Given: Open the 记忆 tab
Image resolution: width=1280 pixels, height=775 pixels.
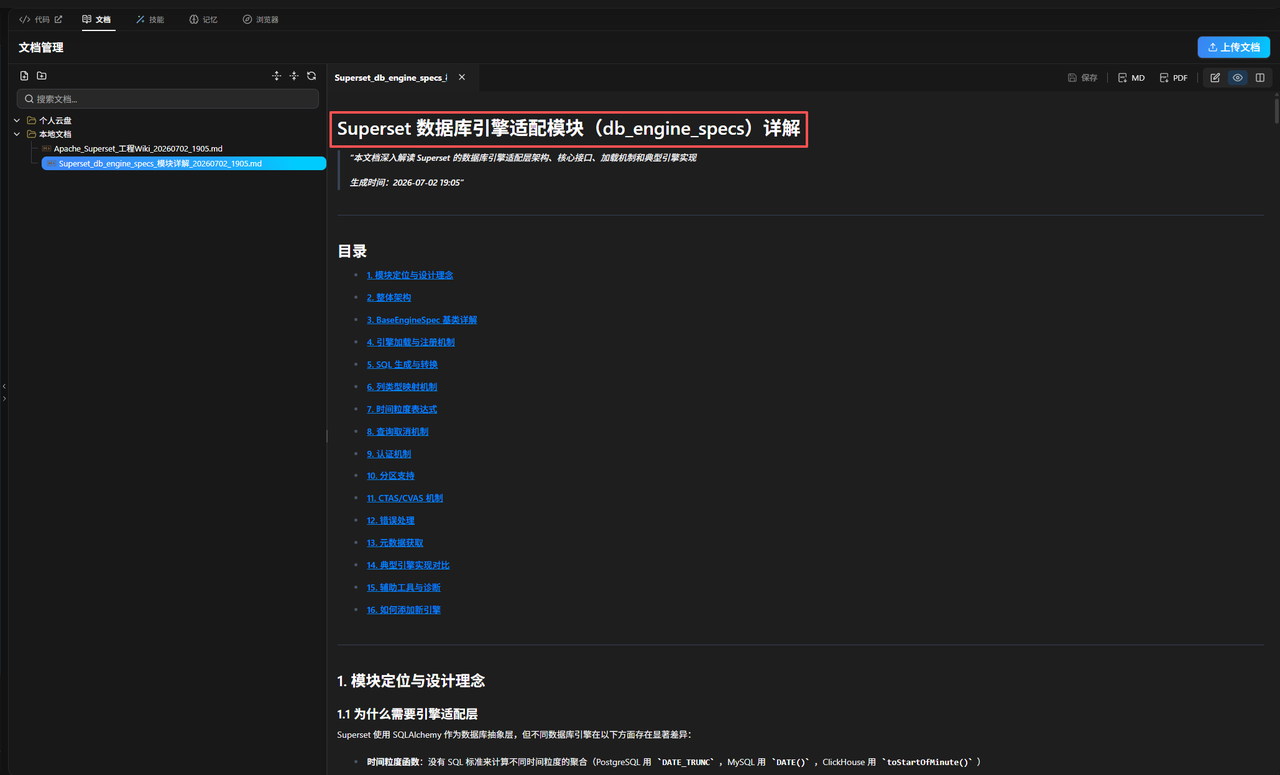Looking at the screenshot, I should (203, 19).
